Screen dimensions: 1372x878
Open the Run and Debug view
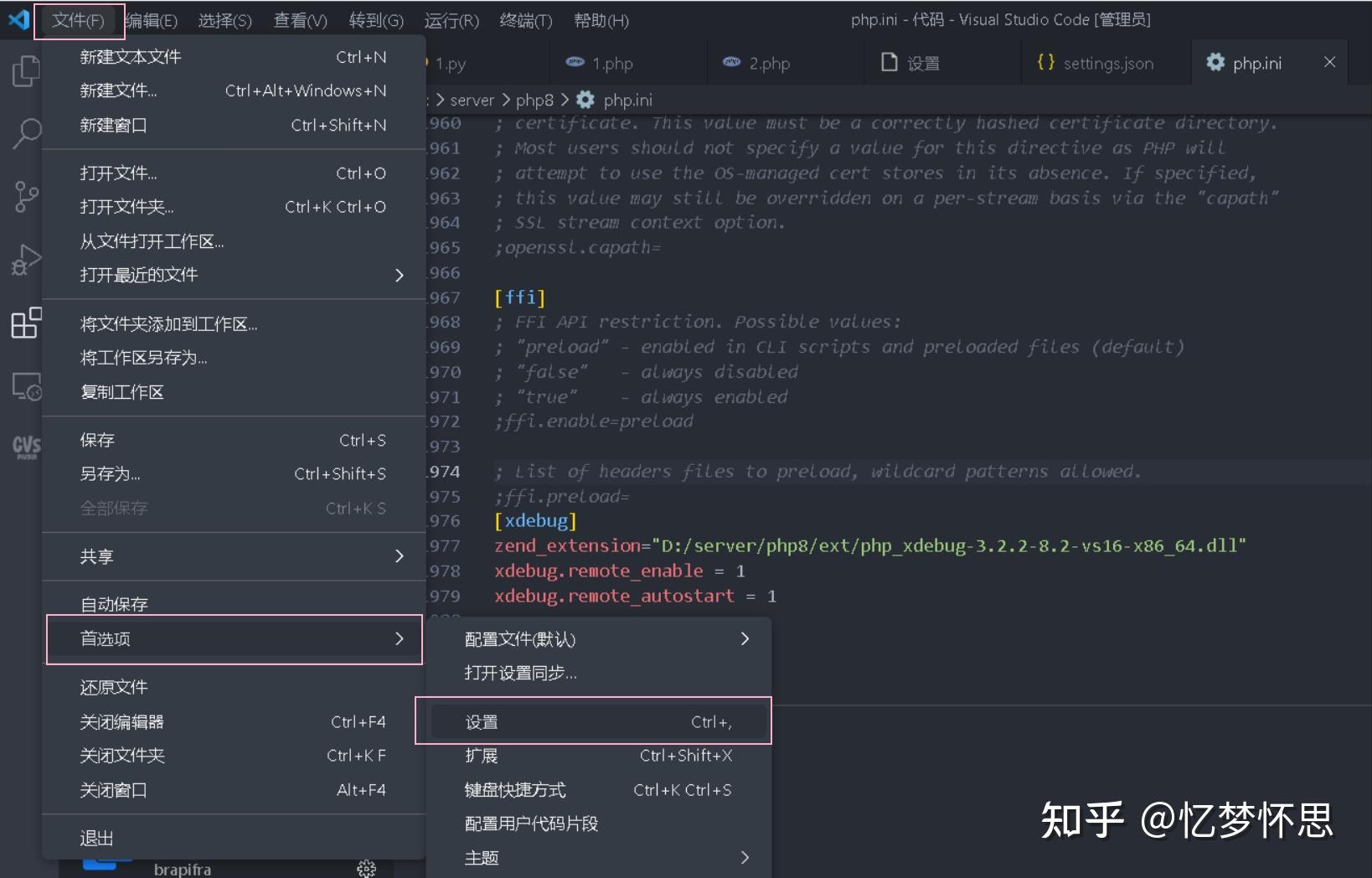(25, 260)
